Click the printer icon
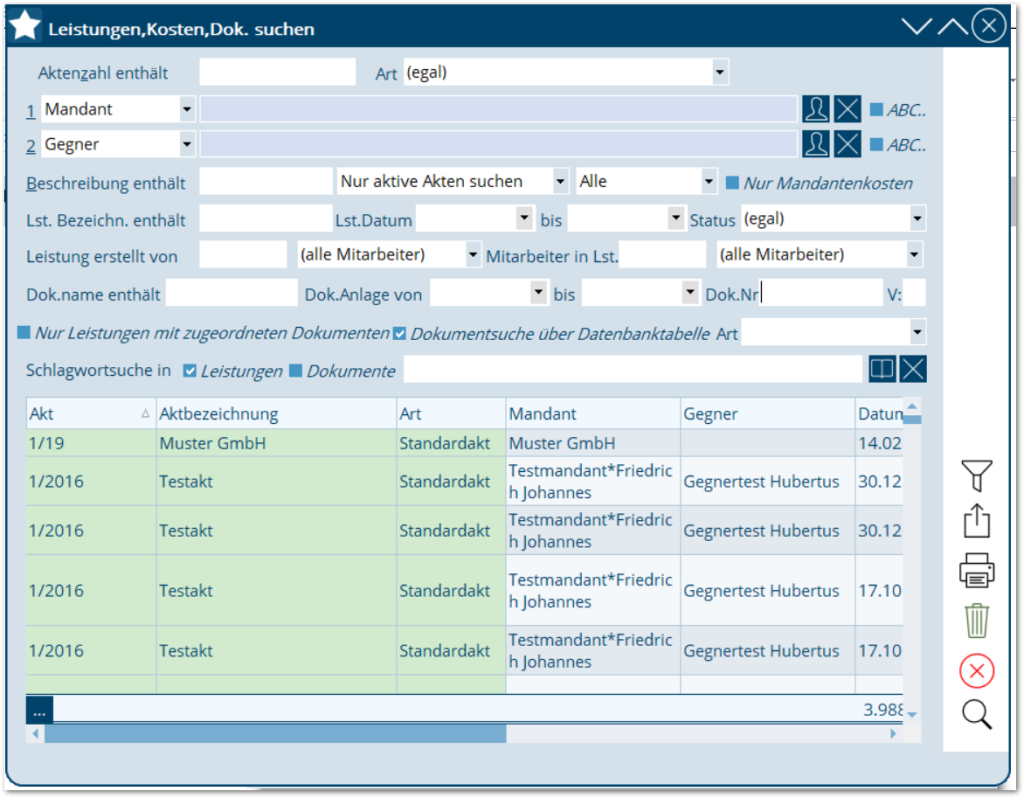The width and height of the screenshot is (1024, 798). 976,570
